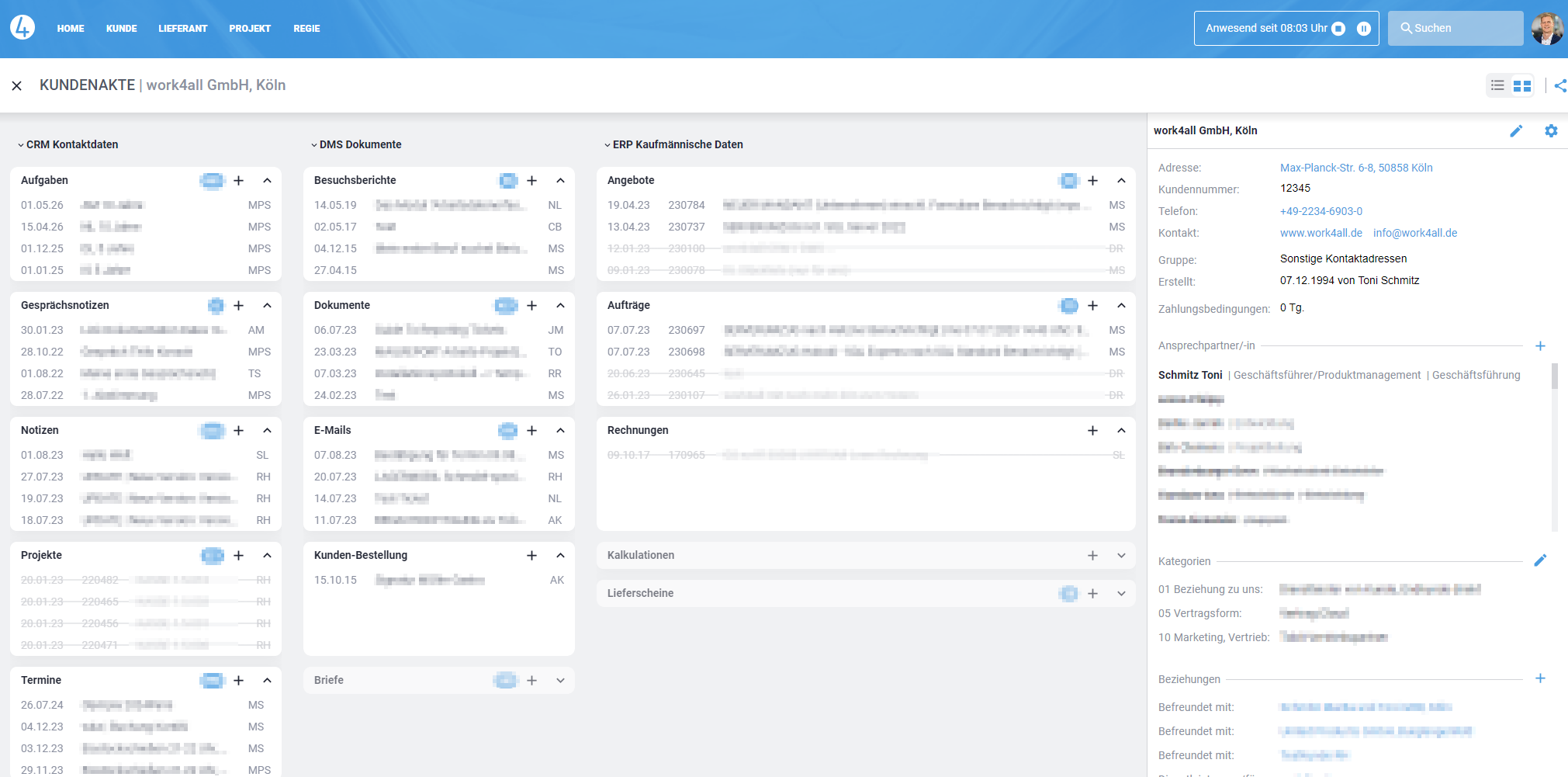Image resolution: width=1568 pixels, height=777 pixels.
Task: Add a new Ansprechpartner via plus icon
Action: coord(1541,346)
